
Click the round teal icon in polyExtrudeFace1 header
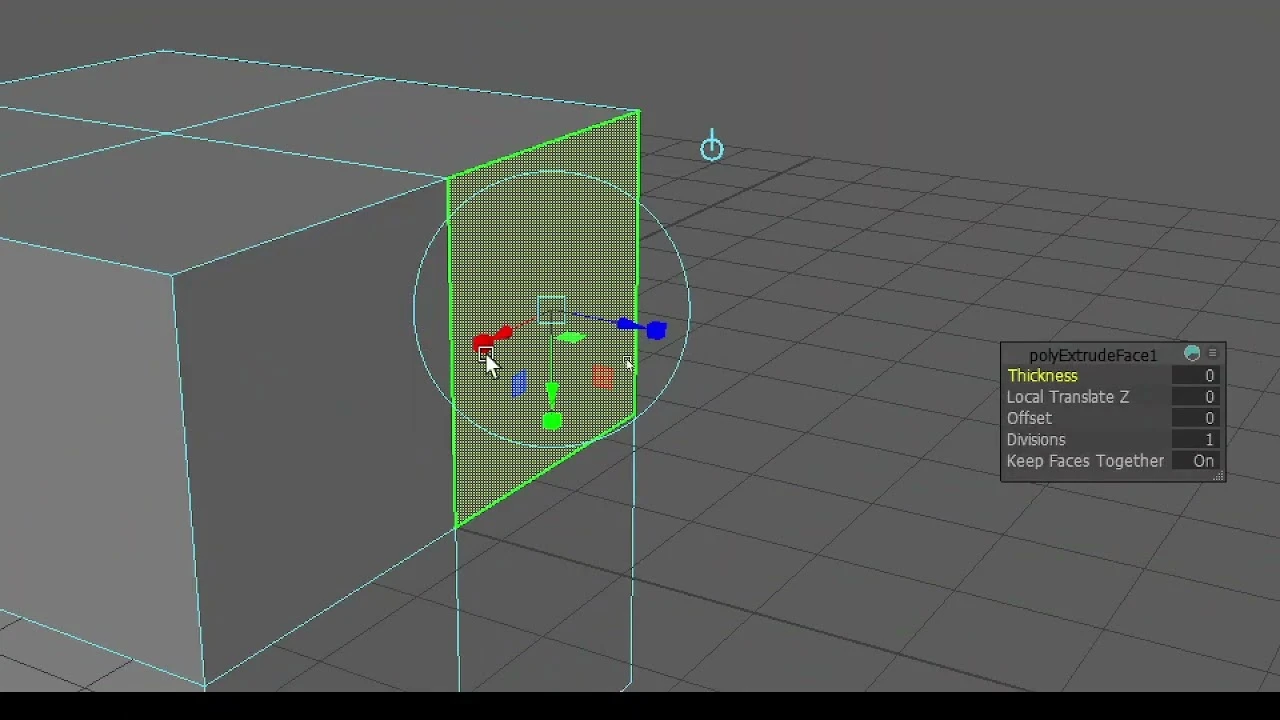click(x=1192, y=353)
